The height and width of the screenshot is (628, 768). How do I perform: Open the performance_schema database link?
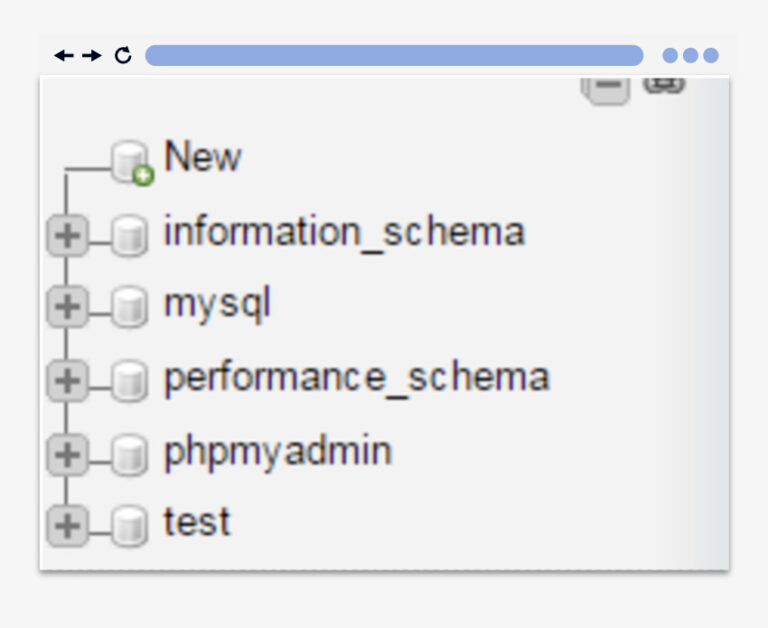click(356, 378)
